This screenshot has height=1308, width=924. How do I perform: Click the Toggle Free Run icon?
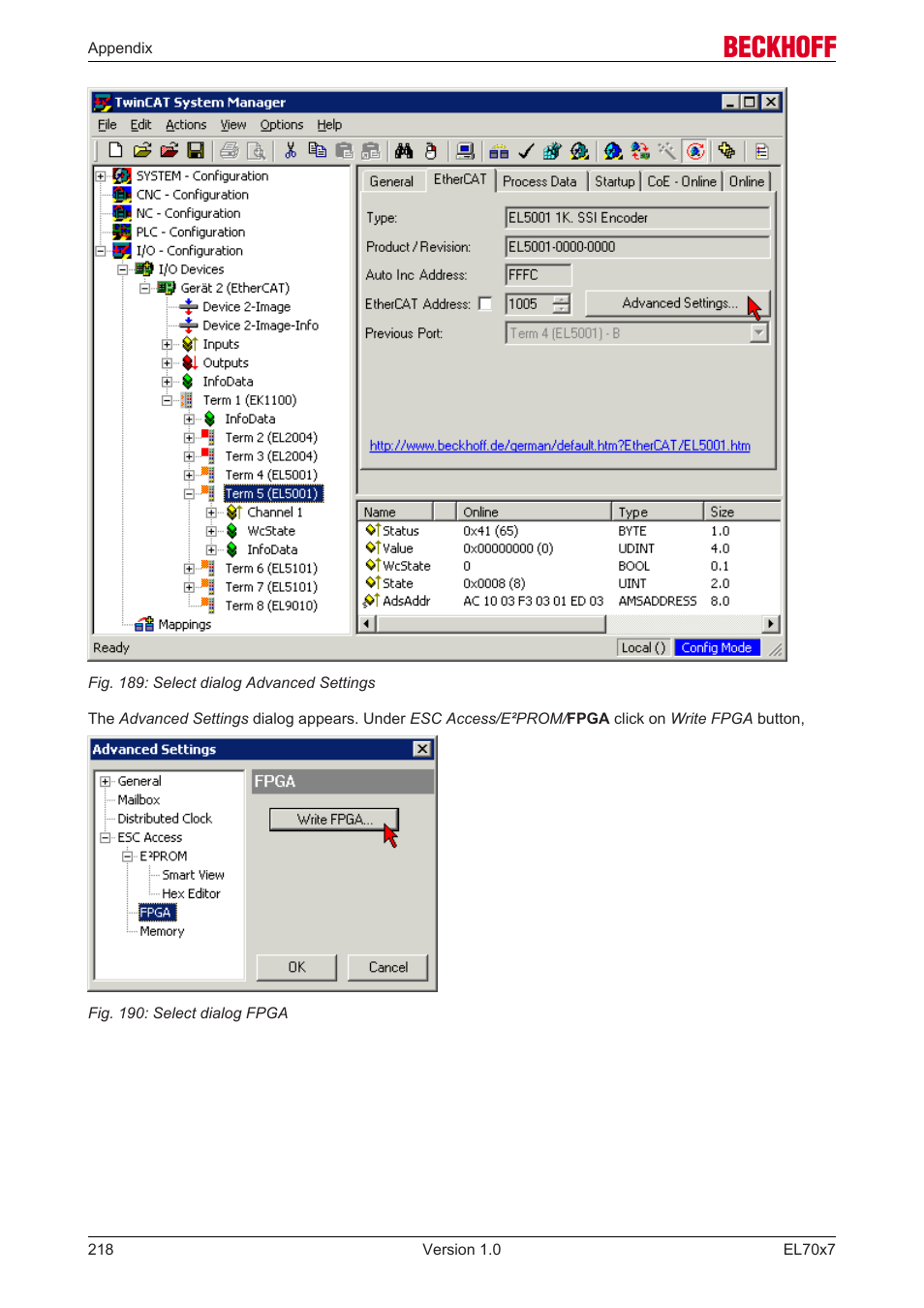click(x=694, y=150)
